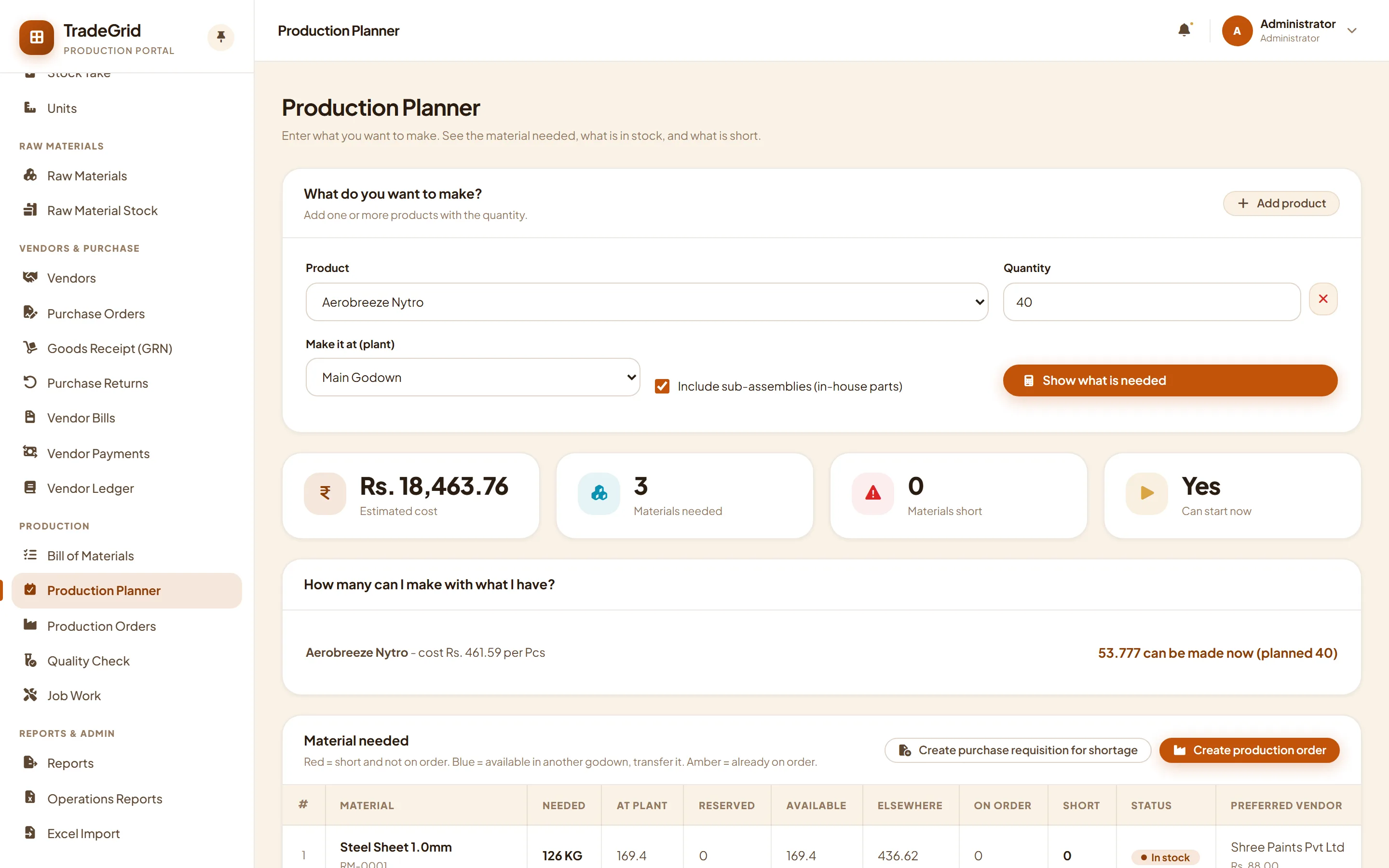Click the AVAILABLE column header
The height and width of the screenshot is (868, 1389).
click(x=816, y=805)
